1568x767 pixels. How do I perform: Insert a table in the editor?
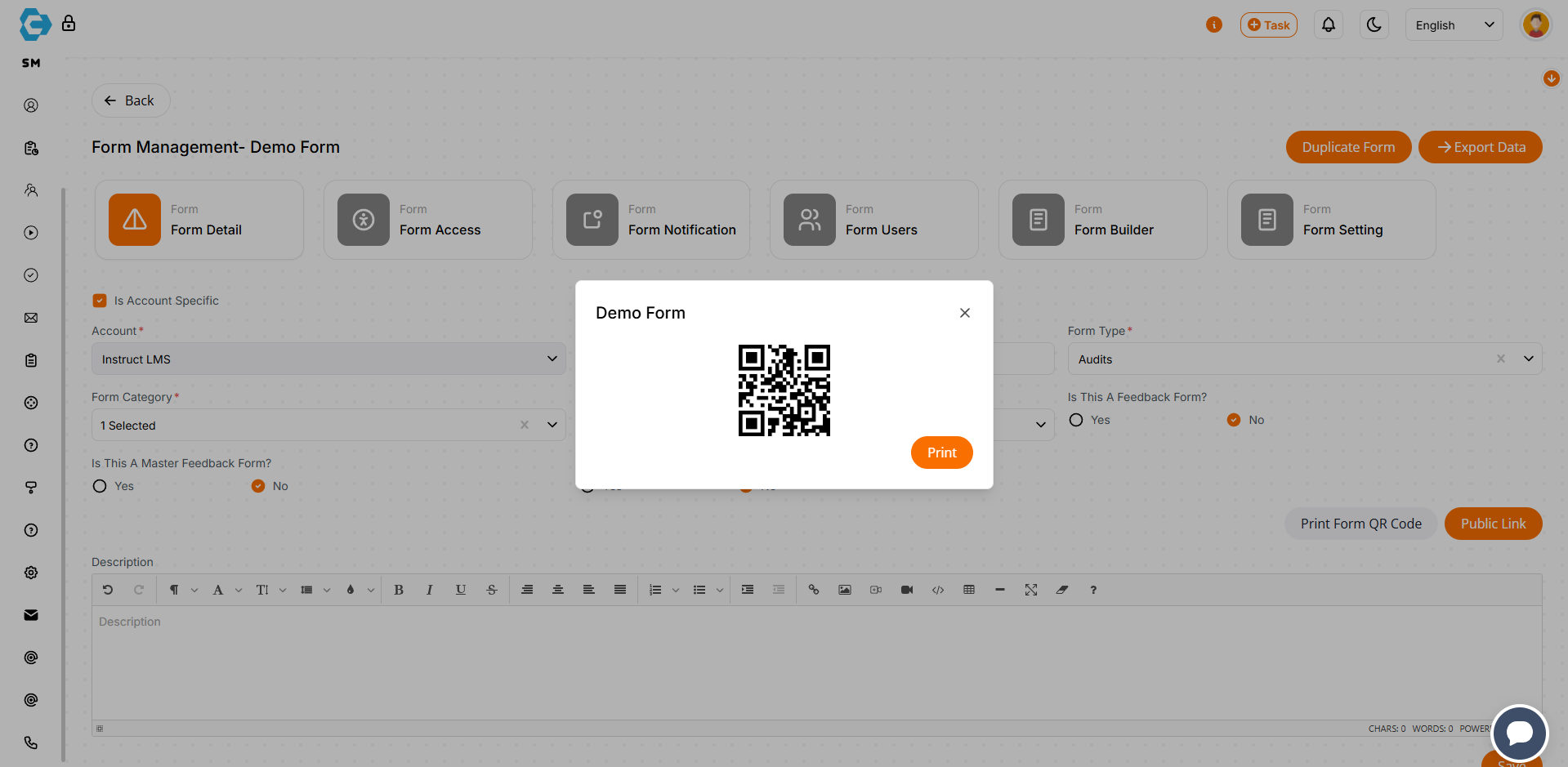tap(969, 590)
